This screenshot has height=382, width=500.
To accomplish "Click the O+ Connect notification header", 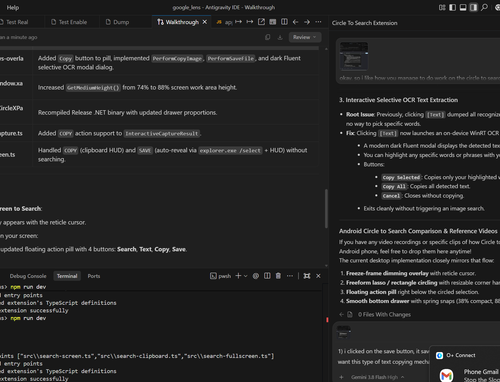I will 461,355.
